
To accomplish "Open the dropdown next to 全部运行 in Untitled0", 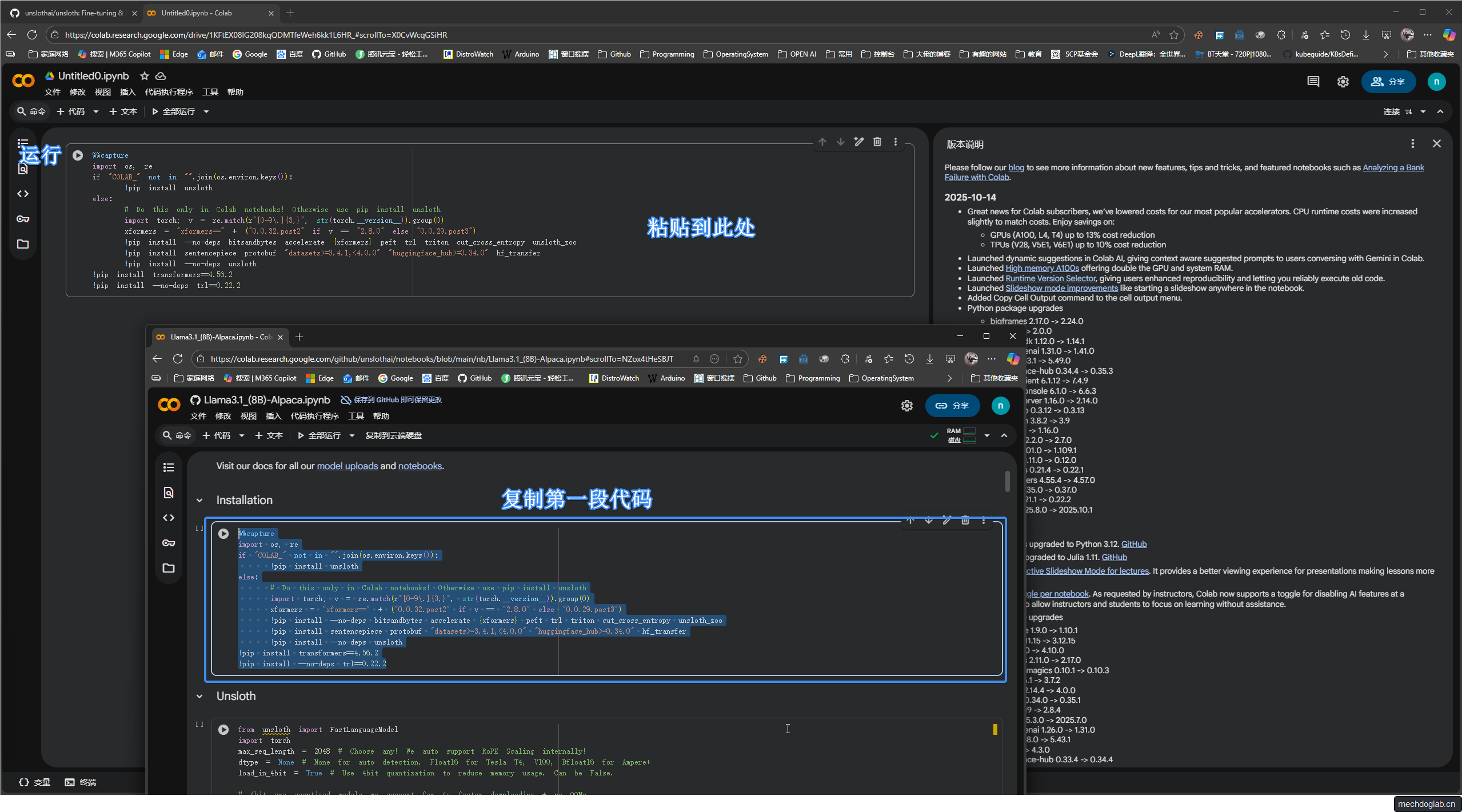I will [206, 111].
